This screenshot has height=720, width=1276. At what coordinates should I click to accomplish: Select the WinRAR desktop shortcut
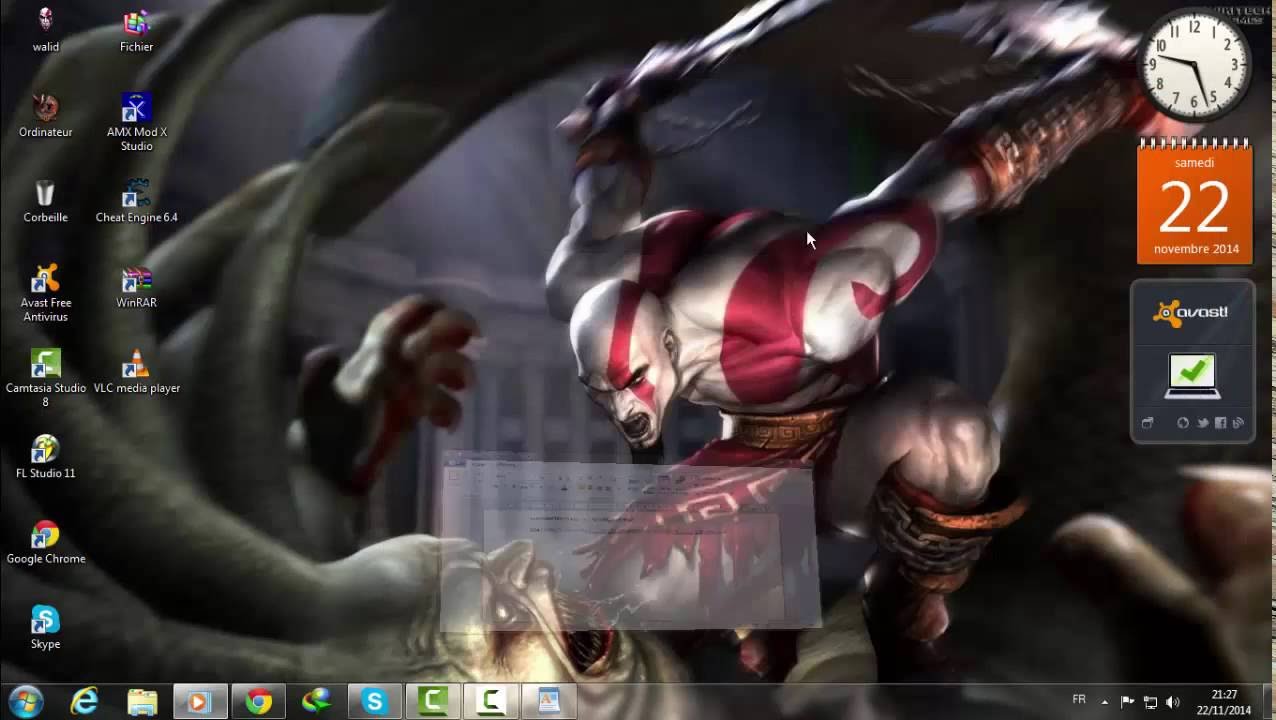136,285
